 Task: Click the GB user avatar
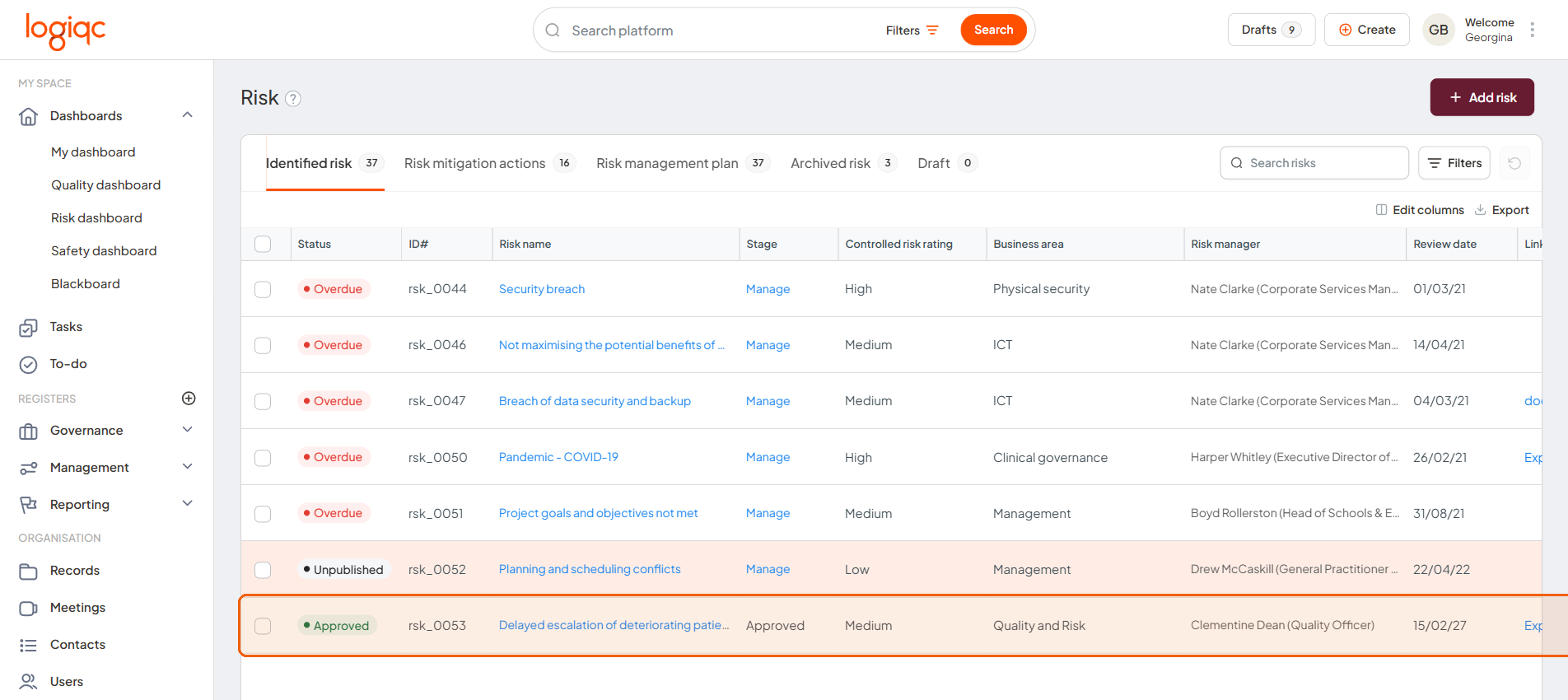[x=1439, y=30]
